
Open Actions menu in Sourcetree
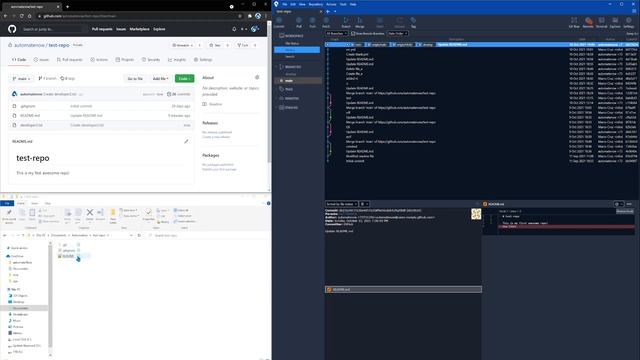331,4
